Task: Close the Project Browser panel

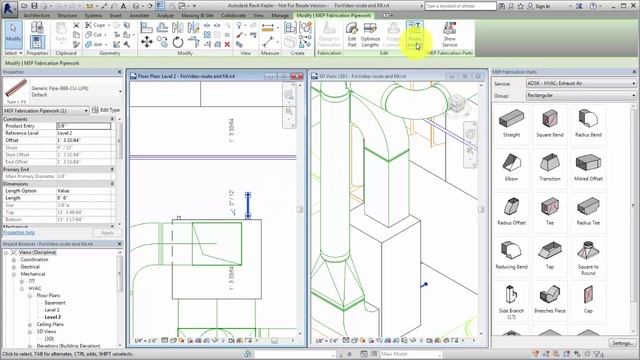Action: (x=119, y=244)
